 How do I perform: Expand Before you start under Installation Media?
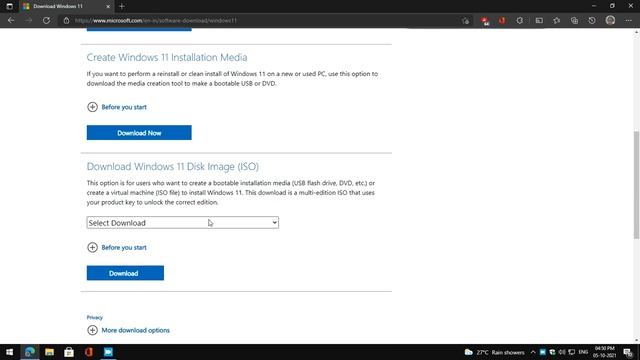click(117, 107)
